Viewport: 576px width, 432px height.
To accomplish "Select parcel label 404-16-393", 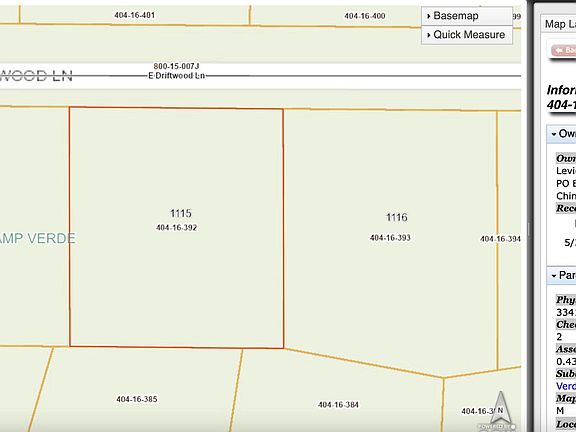I will [390, 238].
